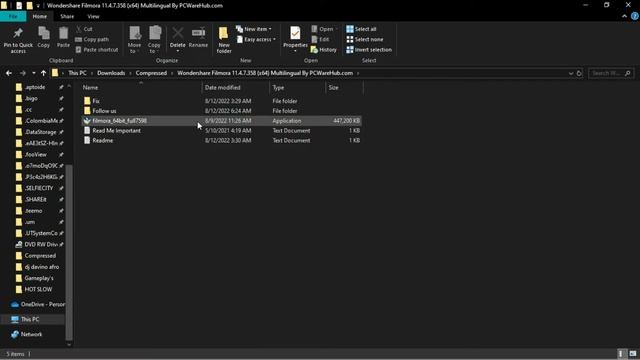Switch to details view in status bar

[621, 354]
